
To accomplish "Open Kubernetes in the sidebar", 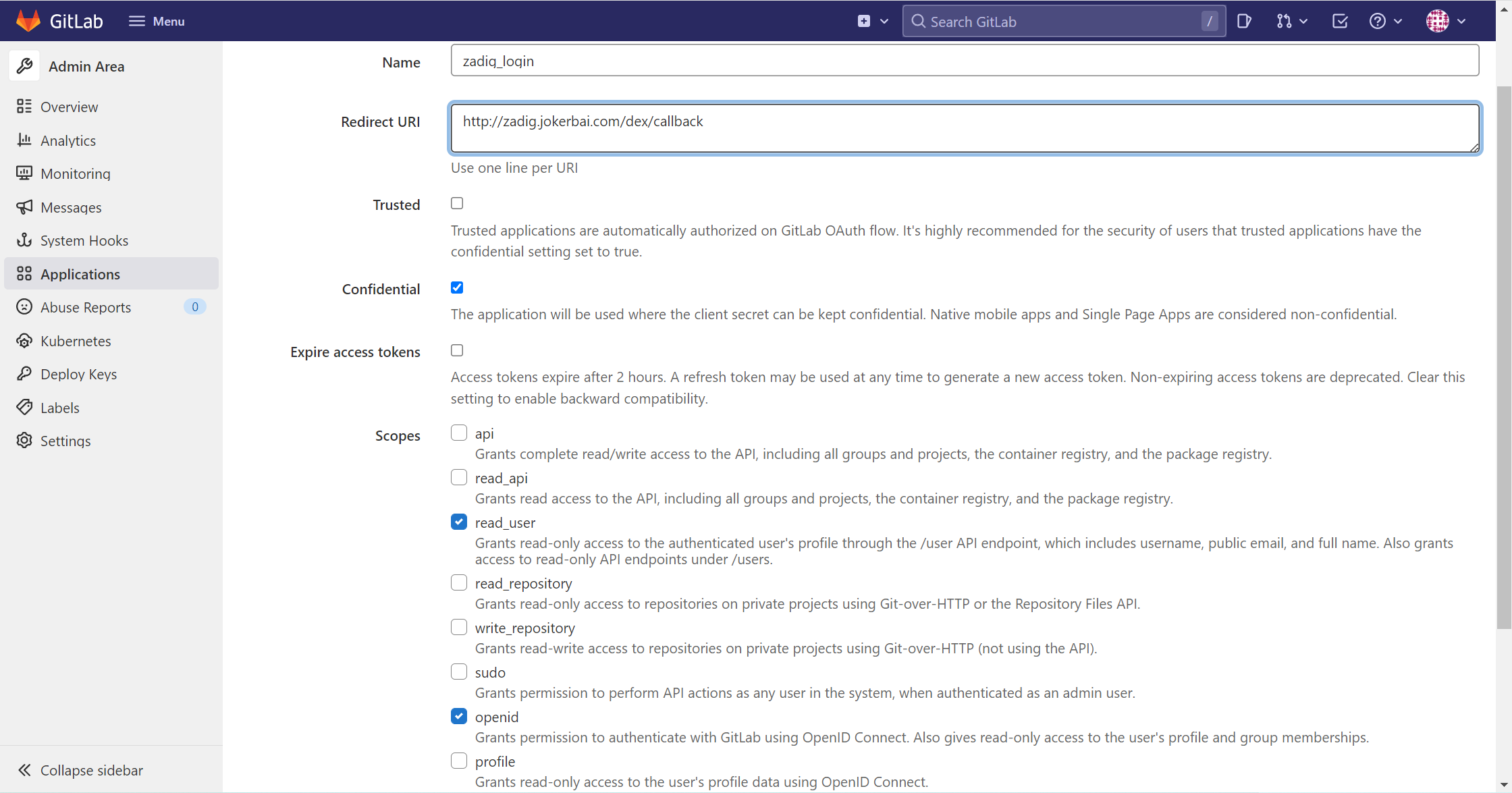I will click(x=111, y=341).
